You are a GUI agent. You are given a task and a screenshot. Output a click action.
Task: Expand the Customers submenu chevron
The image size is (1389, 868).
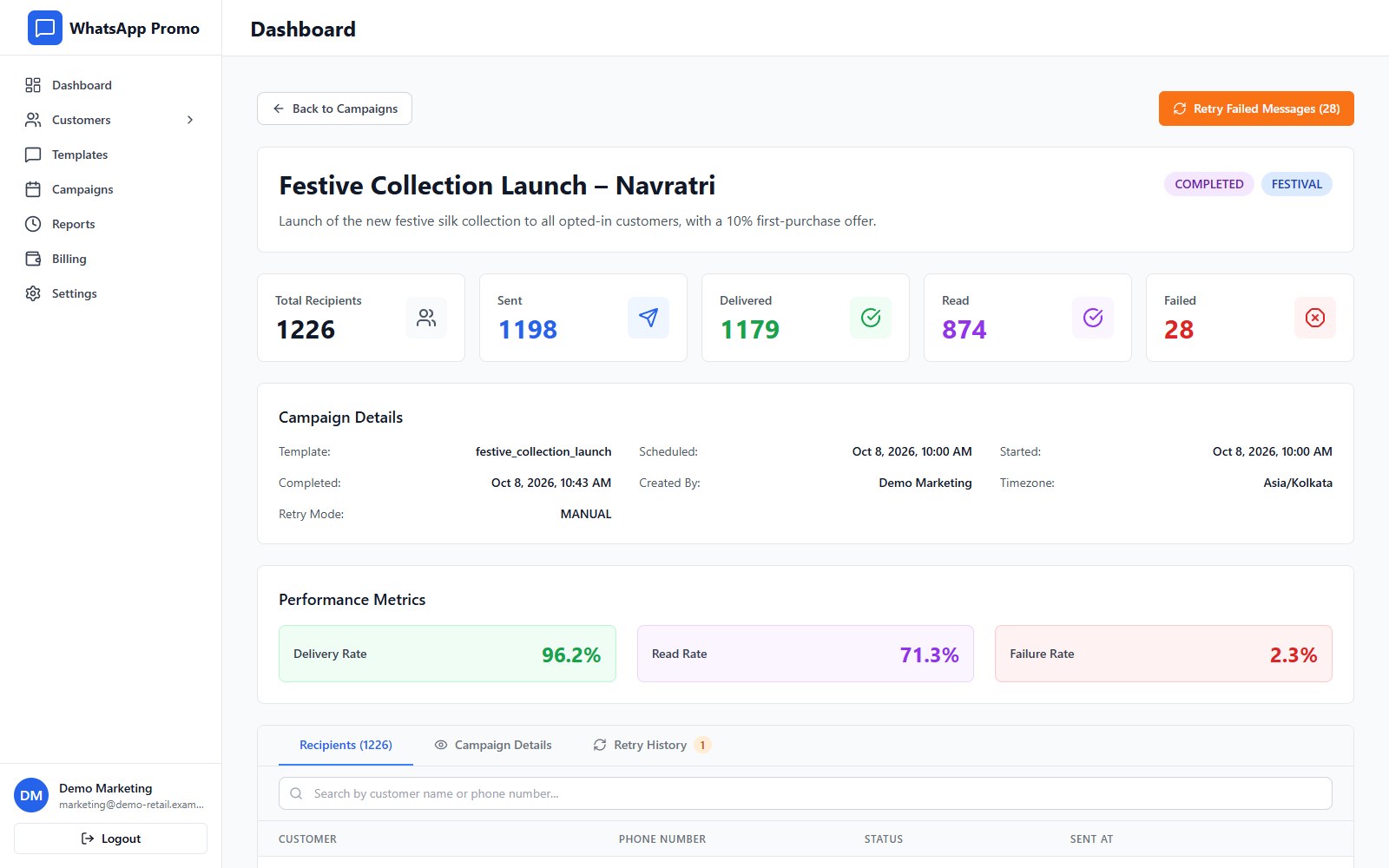tap(190, 120)
